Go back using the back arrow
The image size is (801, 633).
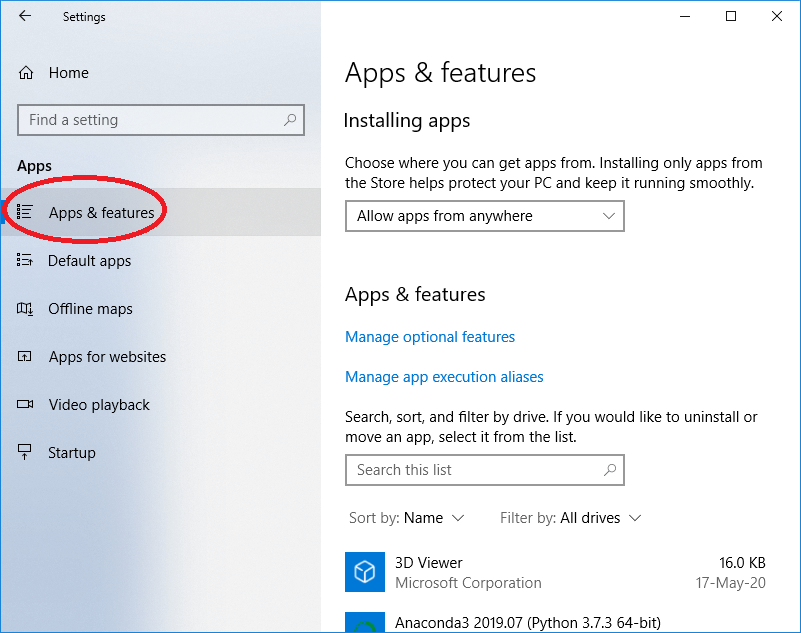[x=25, y=16]
